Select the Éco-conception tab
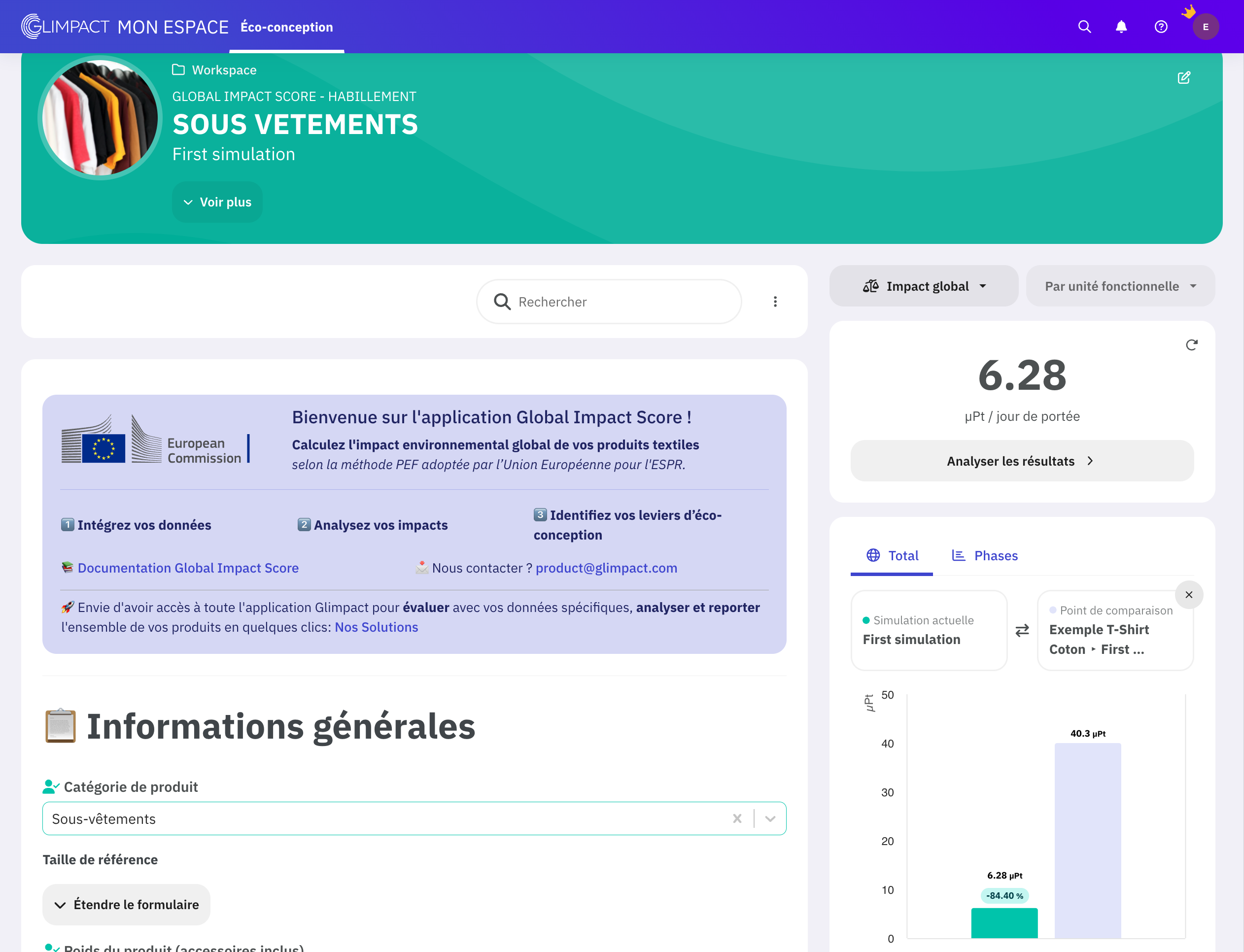 pyautogui.click(x=286, y=27)
